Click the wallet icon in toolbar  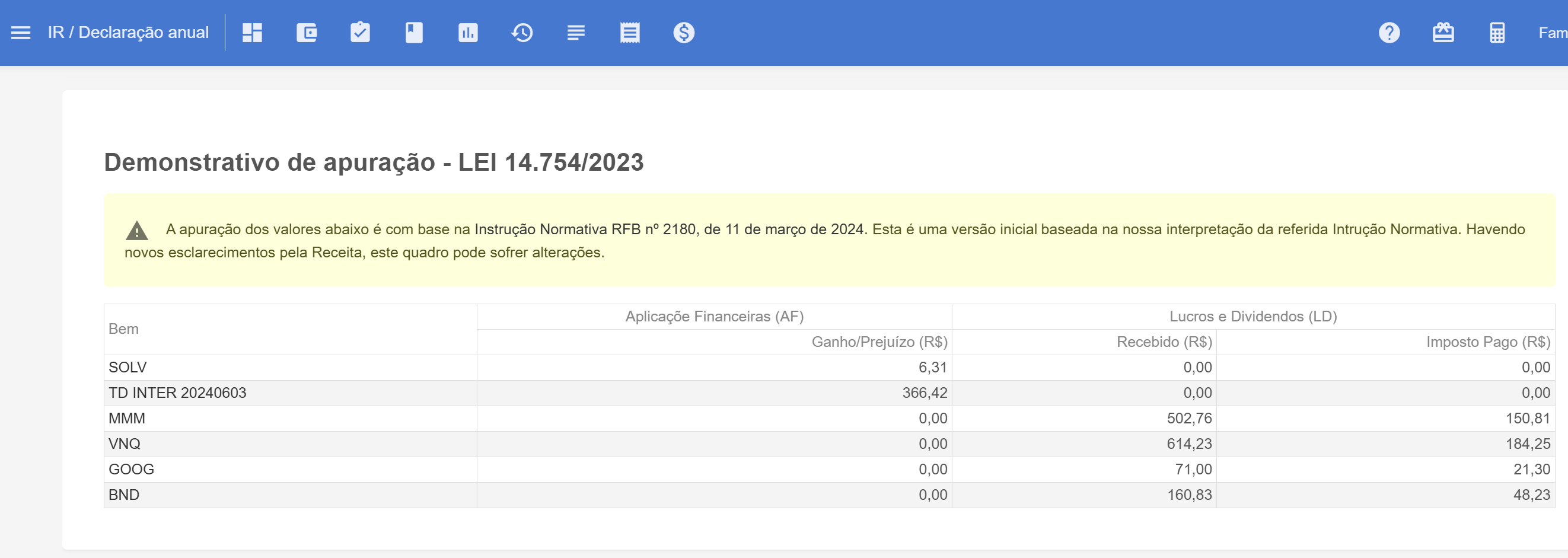point(306,33)
